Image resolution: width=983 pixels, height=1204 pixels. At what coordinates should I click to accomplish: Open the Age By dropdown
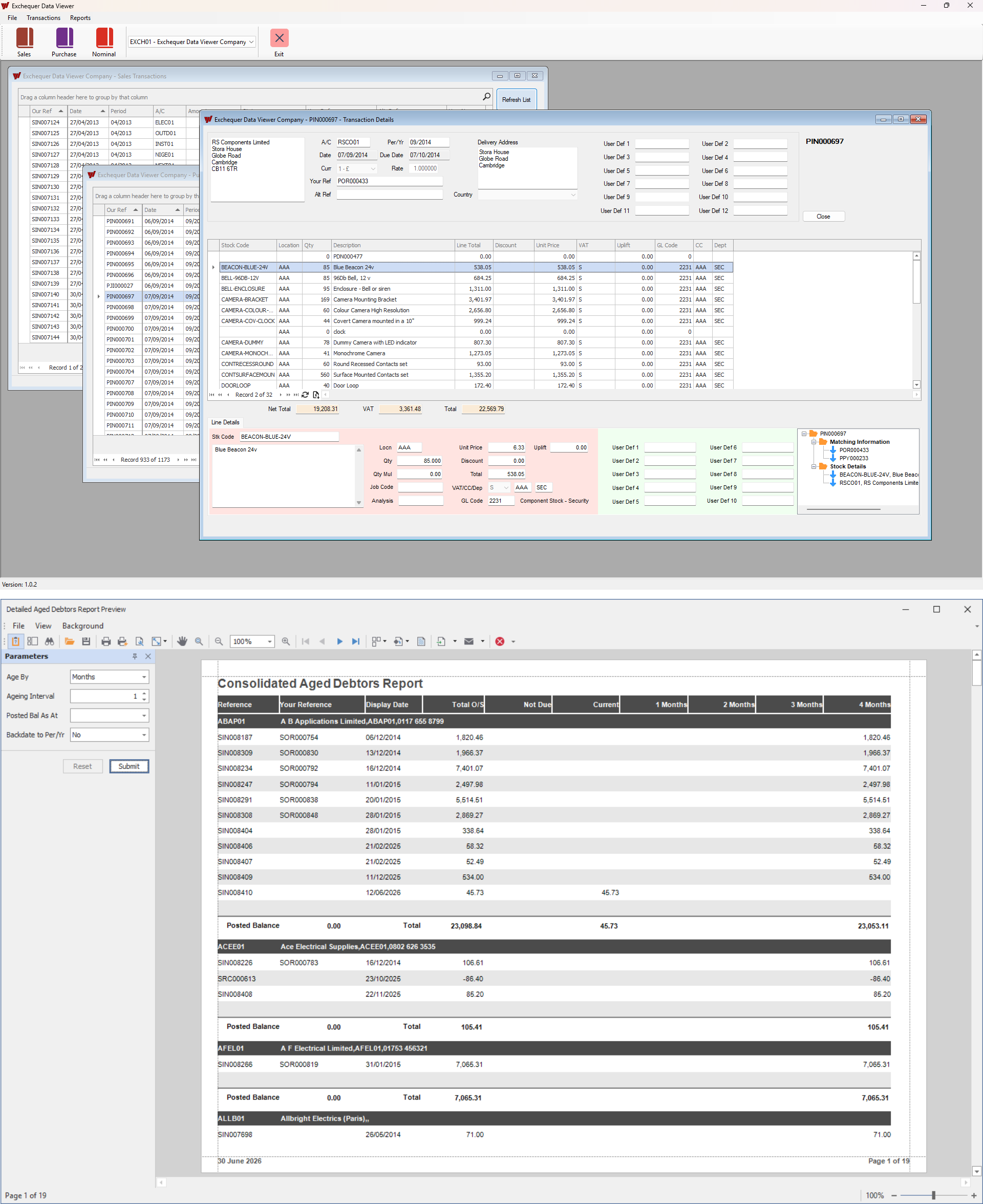[144, 677]
